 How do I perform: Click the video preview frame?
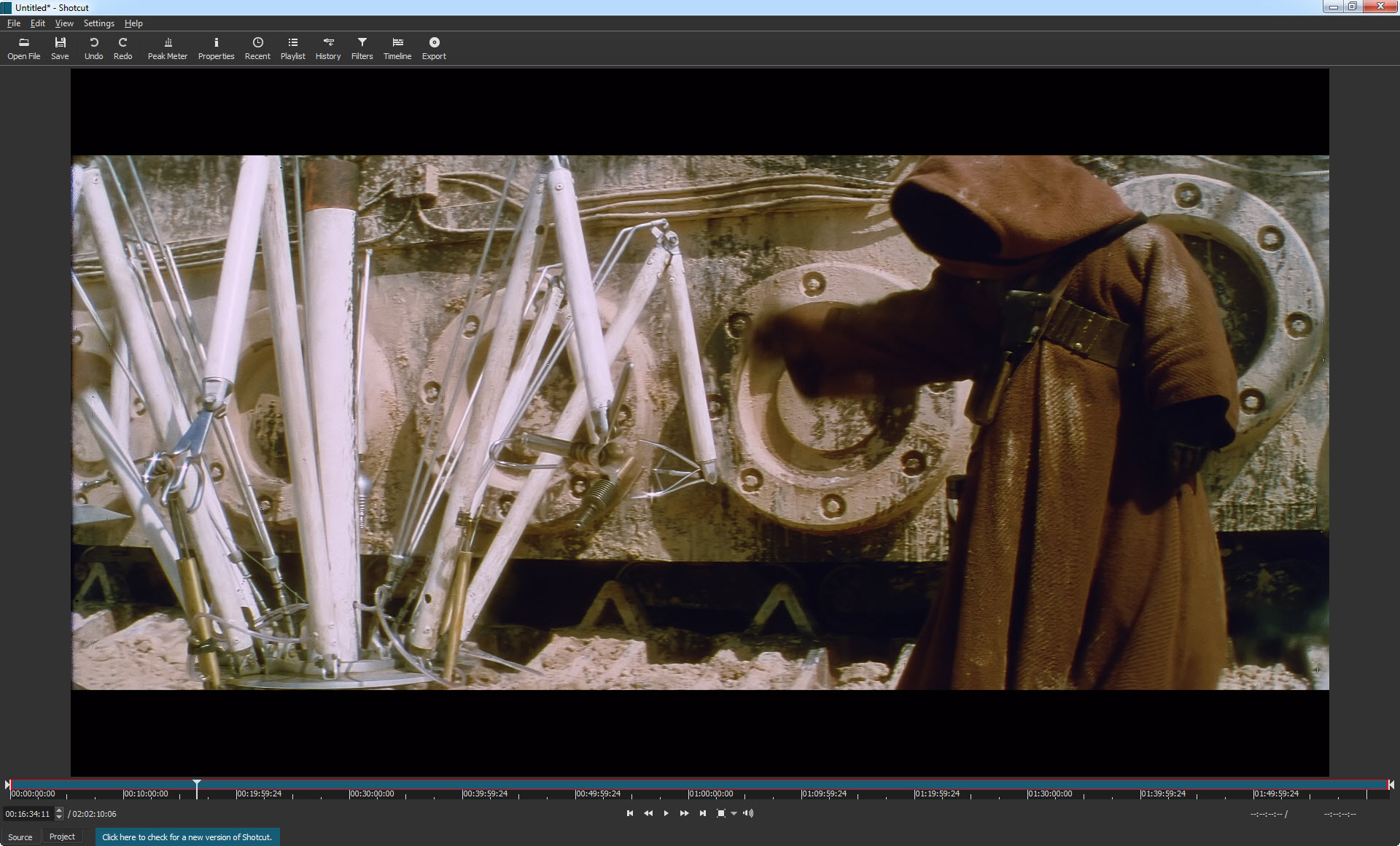point(700,422)
